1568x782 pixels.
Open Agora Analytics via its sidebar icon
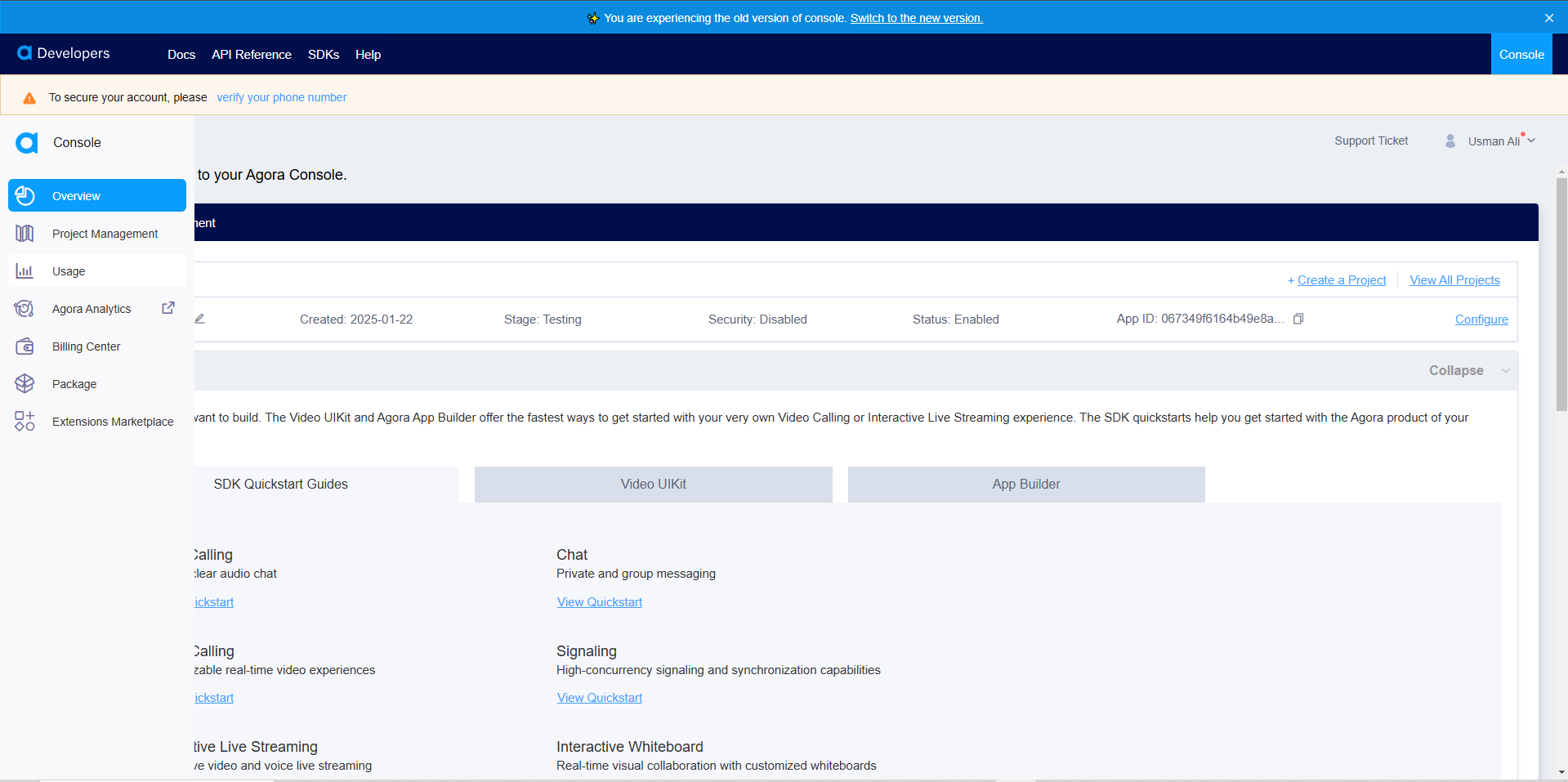25,308
